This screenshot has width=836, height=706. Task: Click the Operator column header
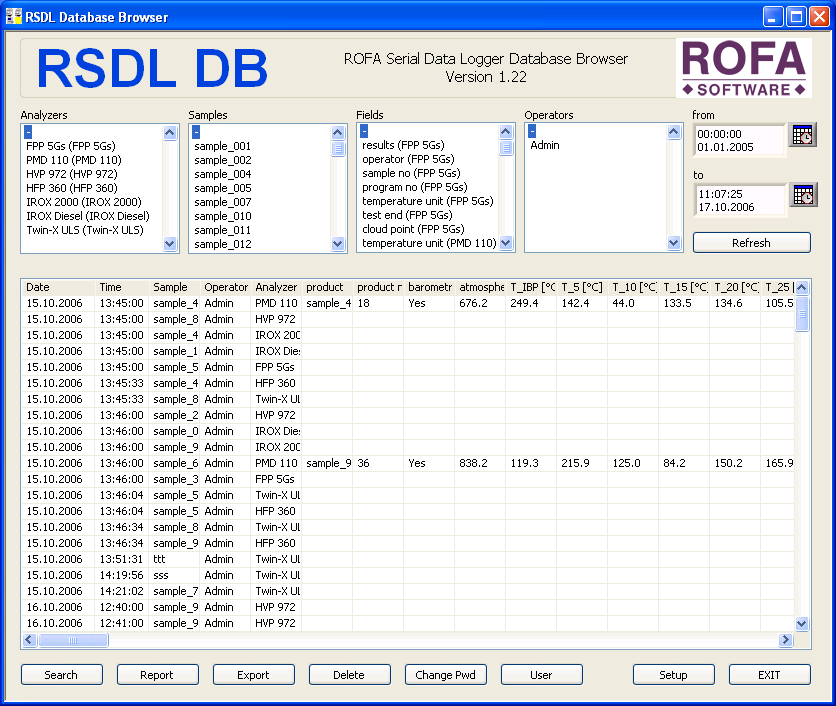click(x=226, y=287)
